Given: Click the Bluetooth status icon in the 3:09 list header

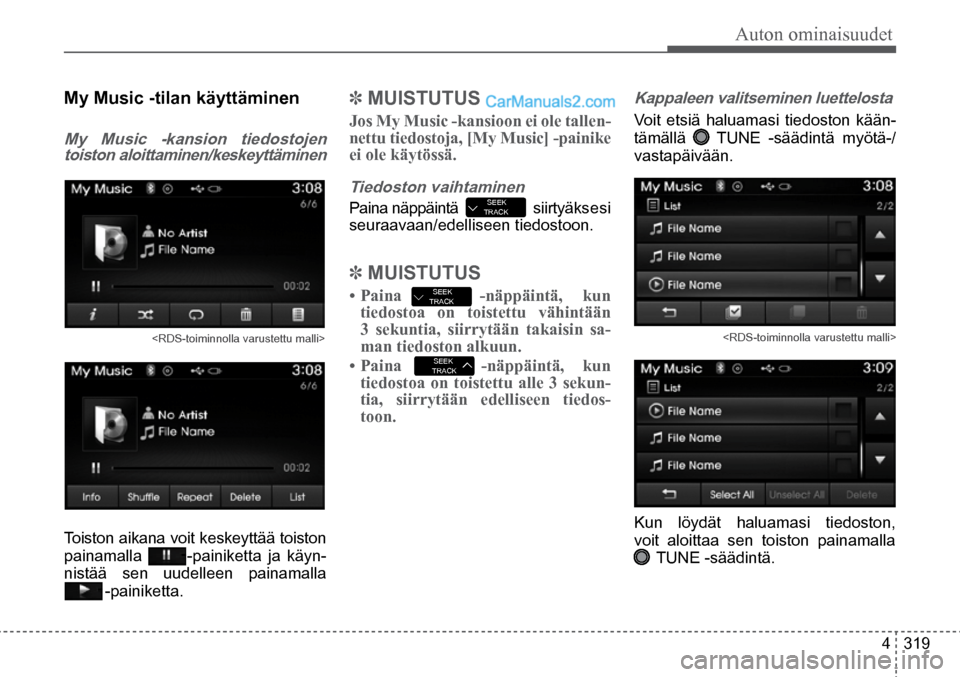Looking at the screenshot, I should pyautogui.click(x=721, y=368).
